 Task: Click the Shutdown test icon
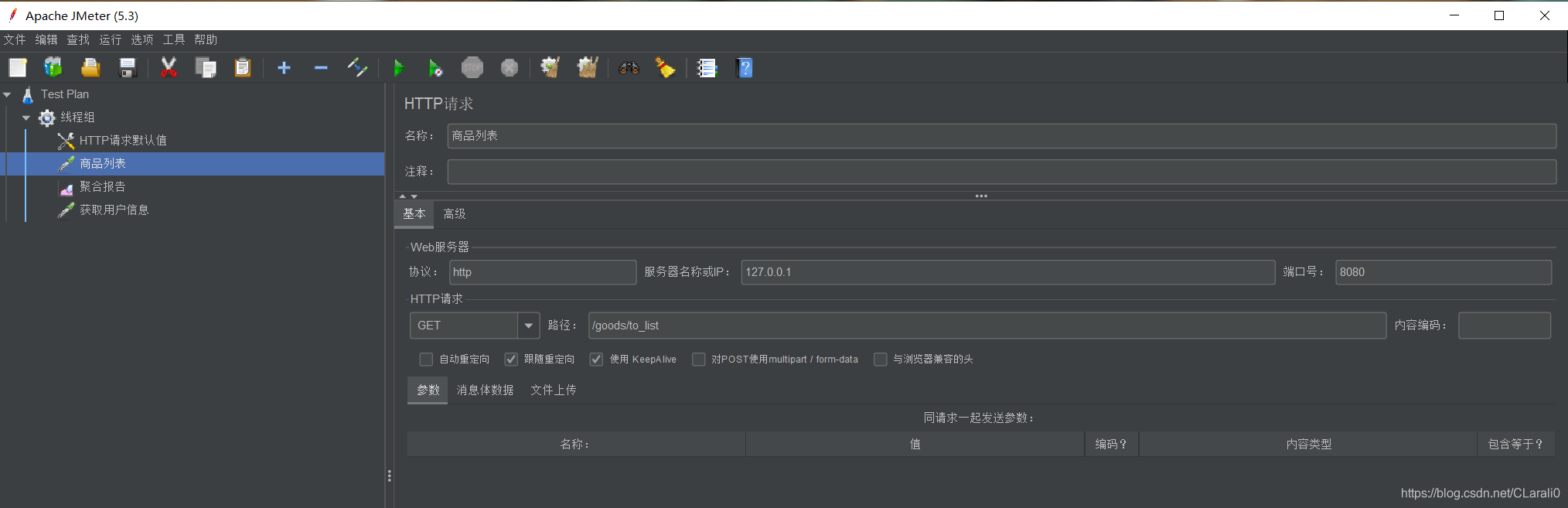[510, 68]
